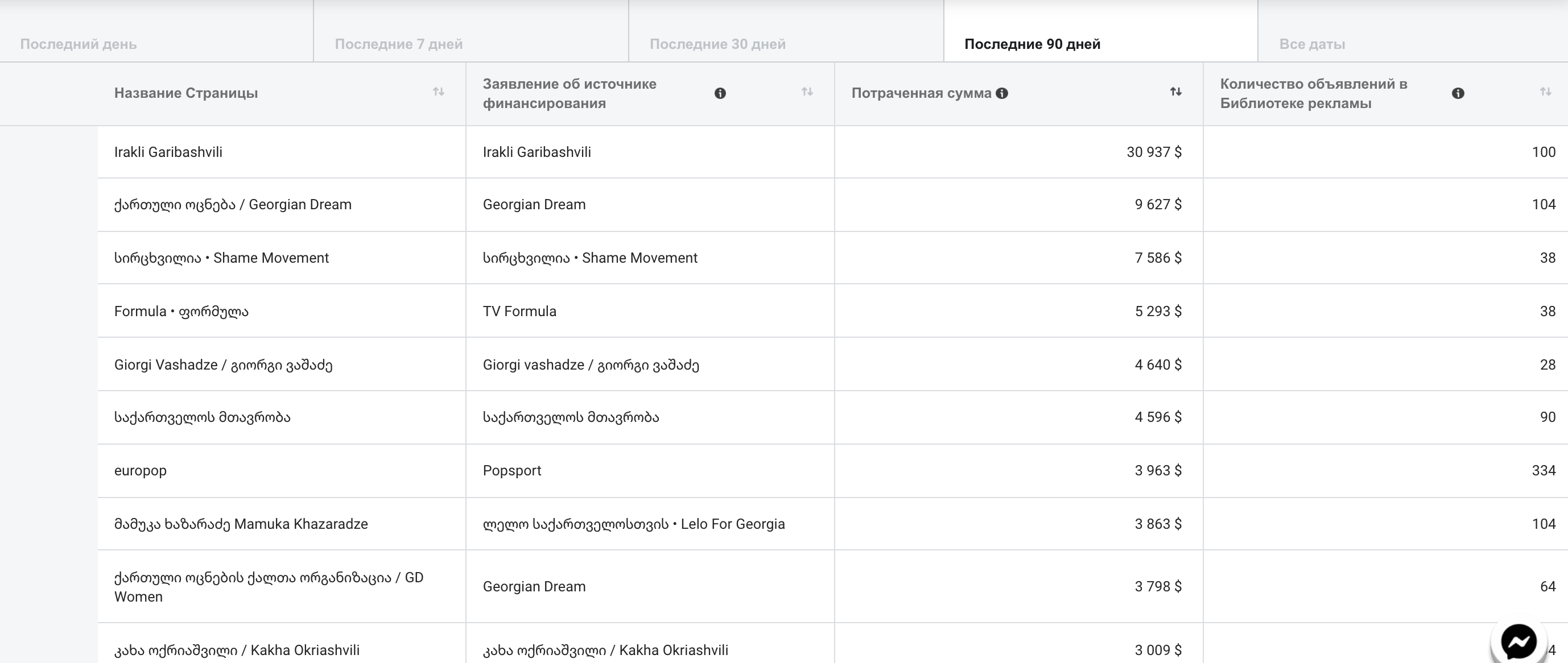Select amount 3 963 $
The image size is (1568, 663).
pos(1158,471)
